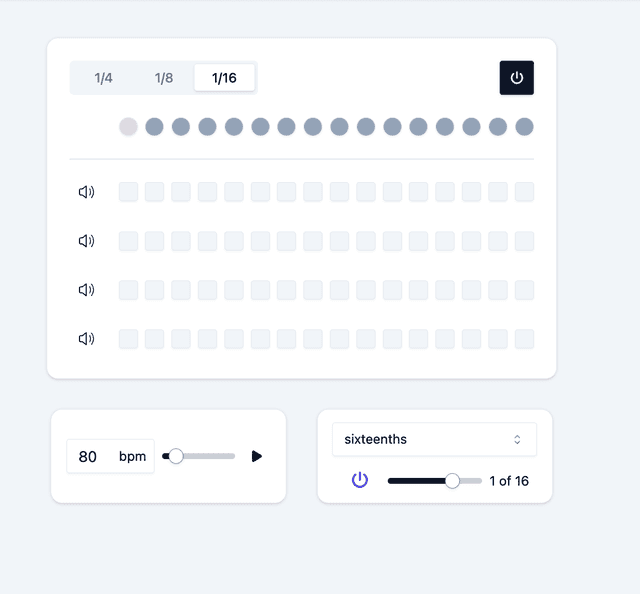Click the '1 of 16' step slider handle
Viewport: 640px width, 594px height.
(x=452, y=481)
